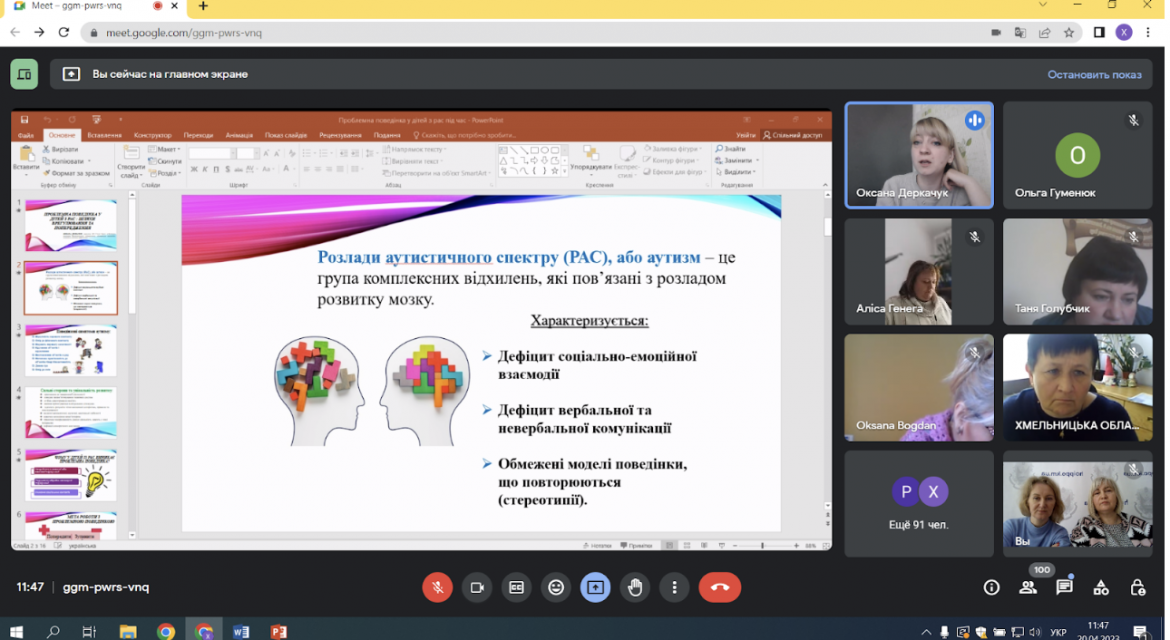
Task: Show hidden system tray icons chevron
Action: tap(926, 632)
